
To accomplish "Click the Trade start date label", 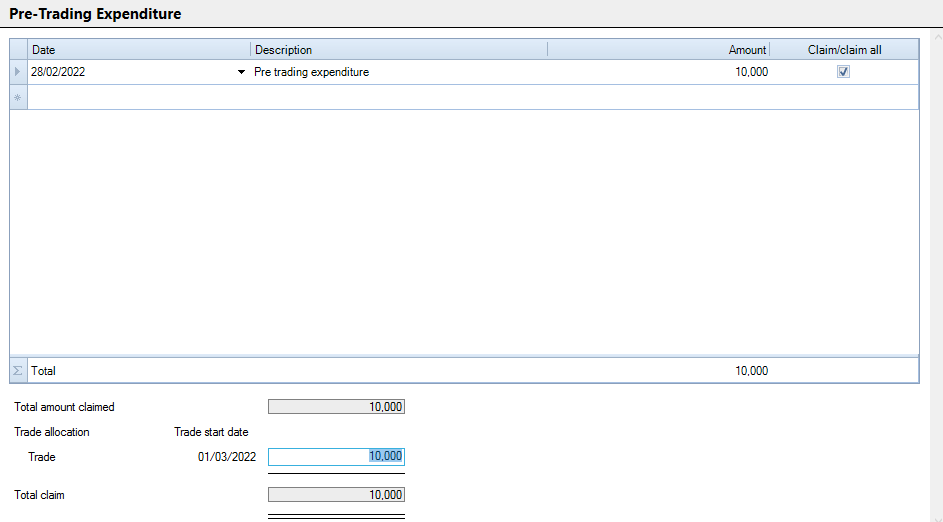I will [211, 432].
